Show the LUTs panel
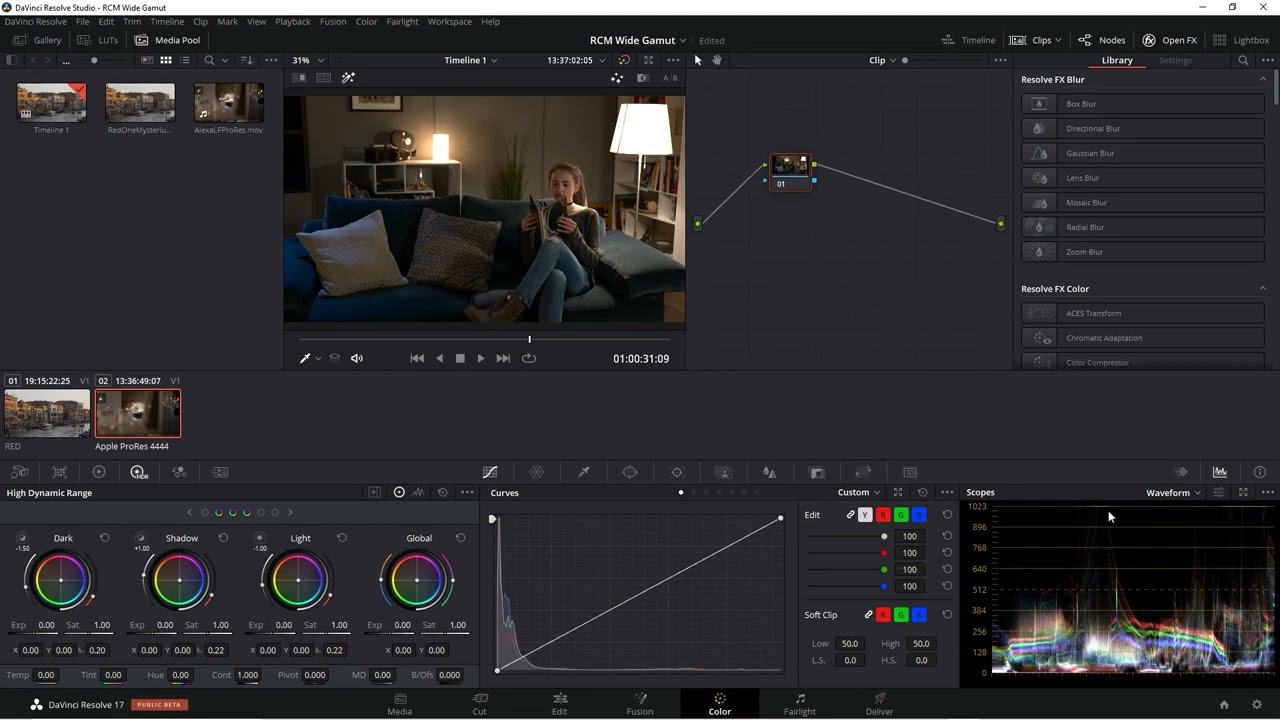 (98, 40)
